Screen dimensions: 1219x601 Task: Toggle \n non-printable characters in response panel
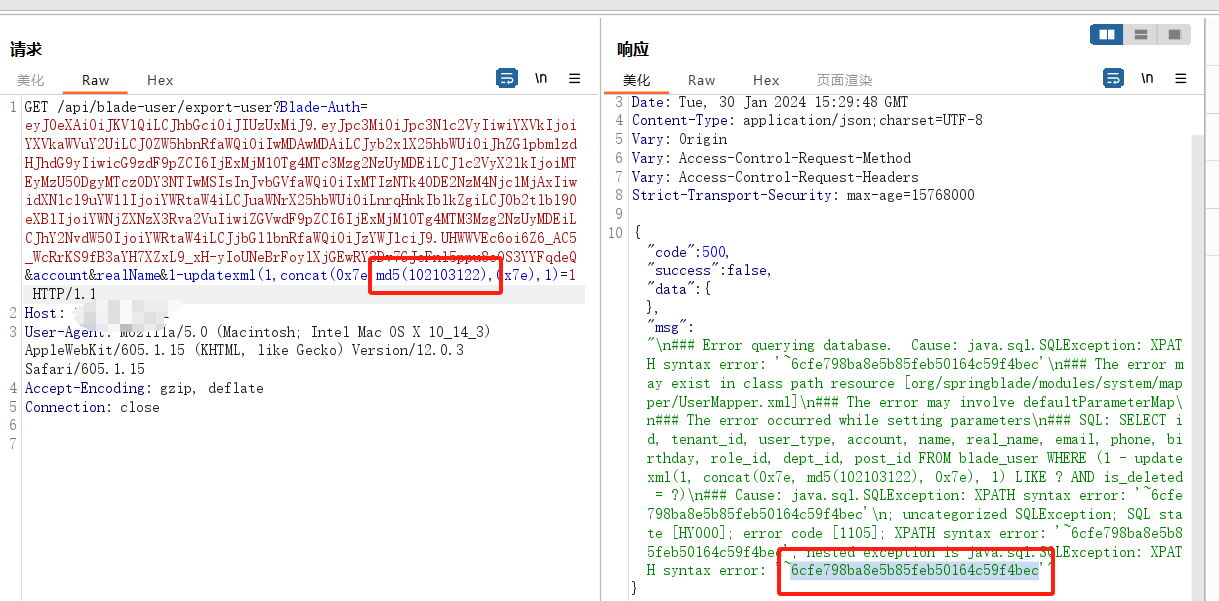(x=1147, y=78)
